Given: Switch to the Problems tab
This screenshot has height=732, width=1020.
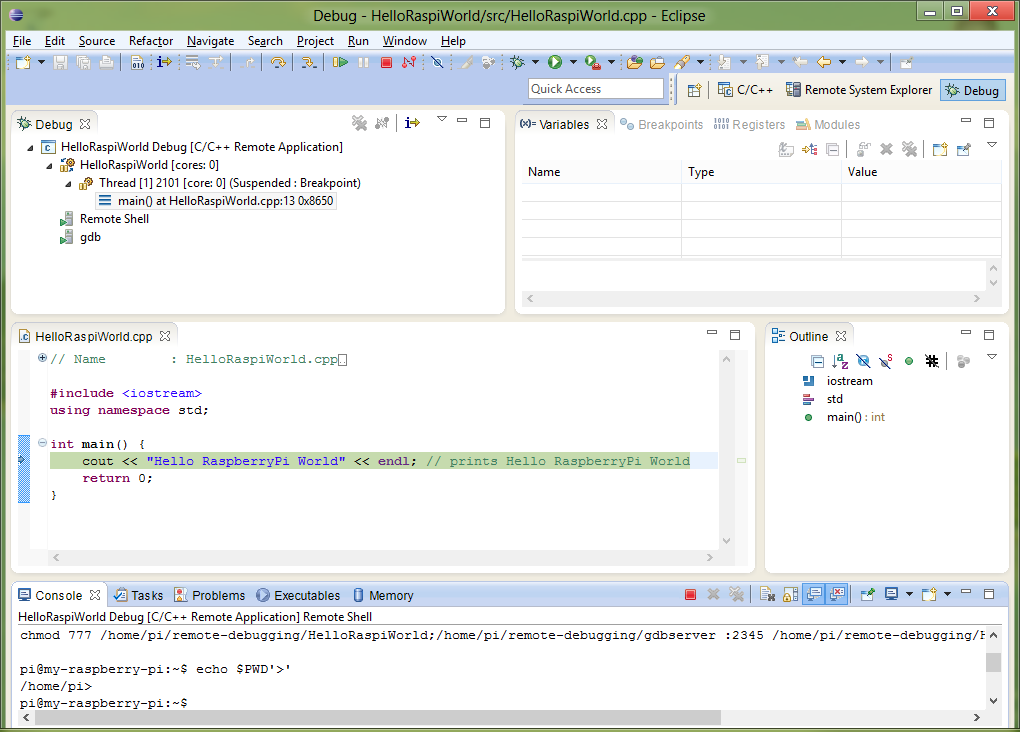Looking at the screenshot, I should pyautogui.click(x=209, y=595).
